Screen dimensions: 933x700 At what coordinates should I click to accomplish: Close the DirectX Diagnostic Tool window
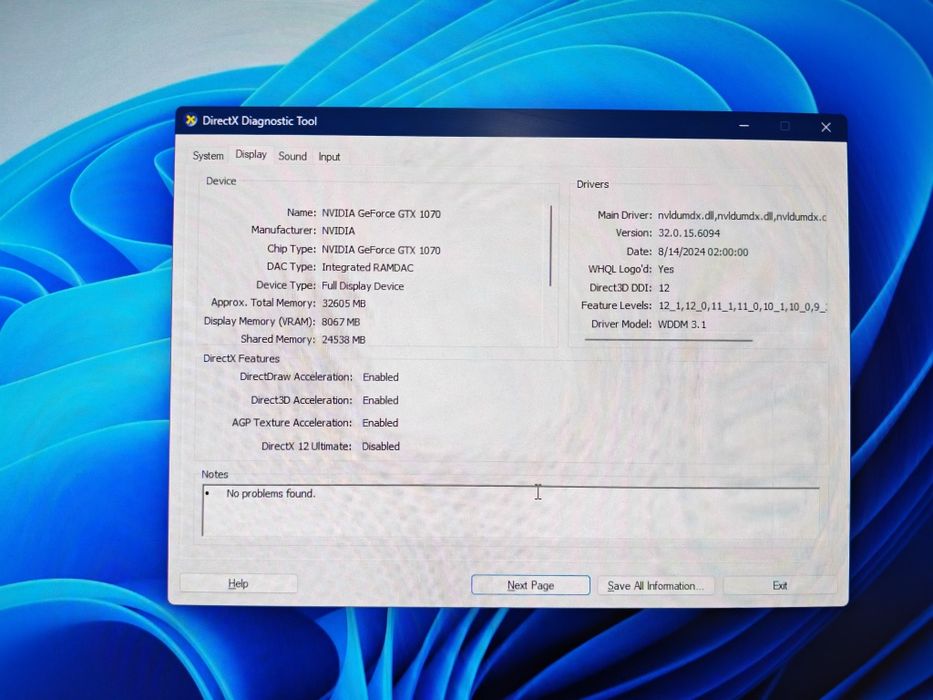pyautogui.click(x=826, y=127)
